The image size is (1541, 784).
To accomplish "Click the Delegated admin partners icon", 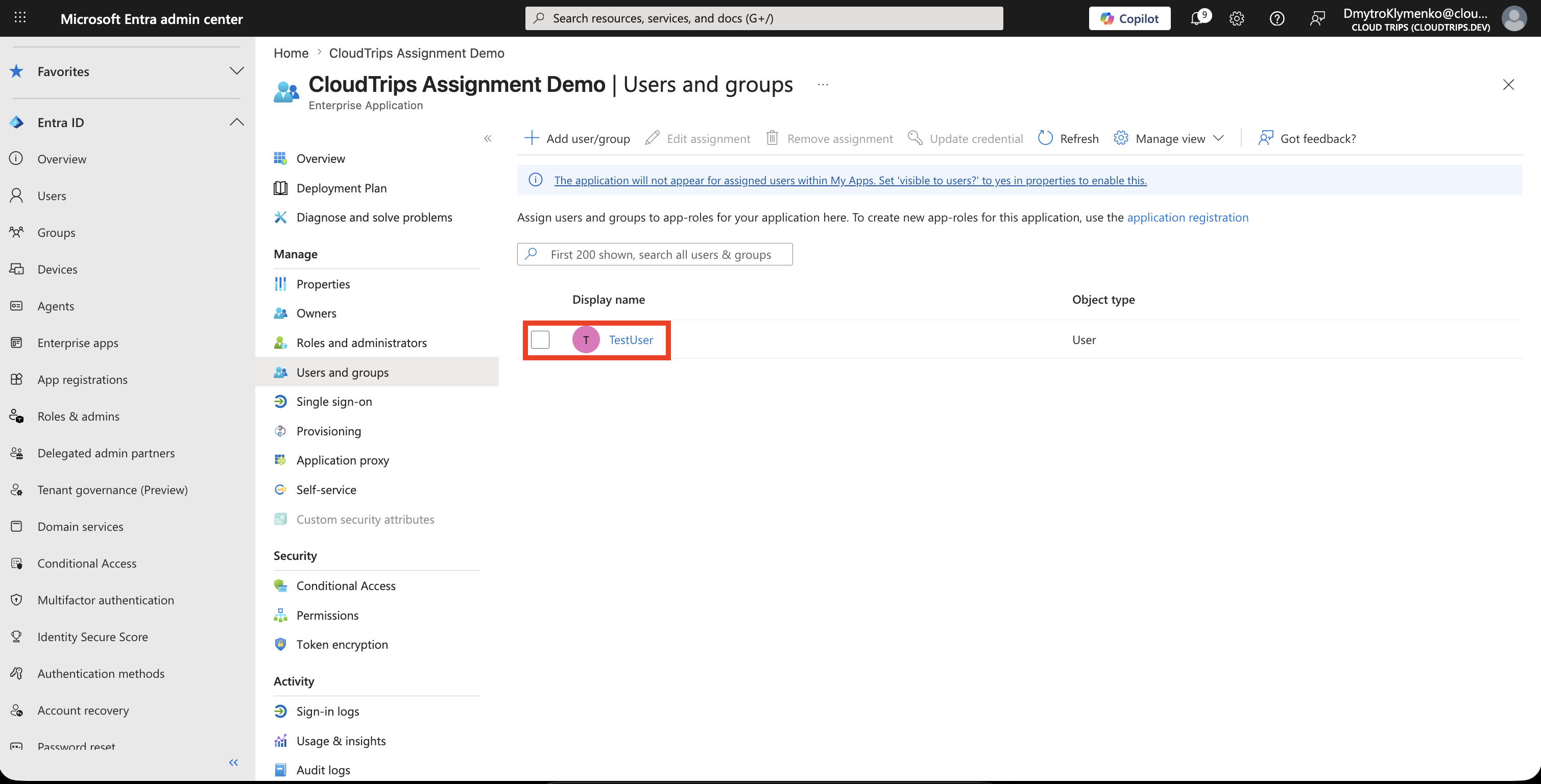I will (x=17, y=453).
